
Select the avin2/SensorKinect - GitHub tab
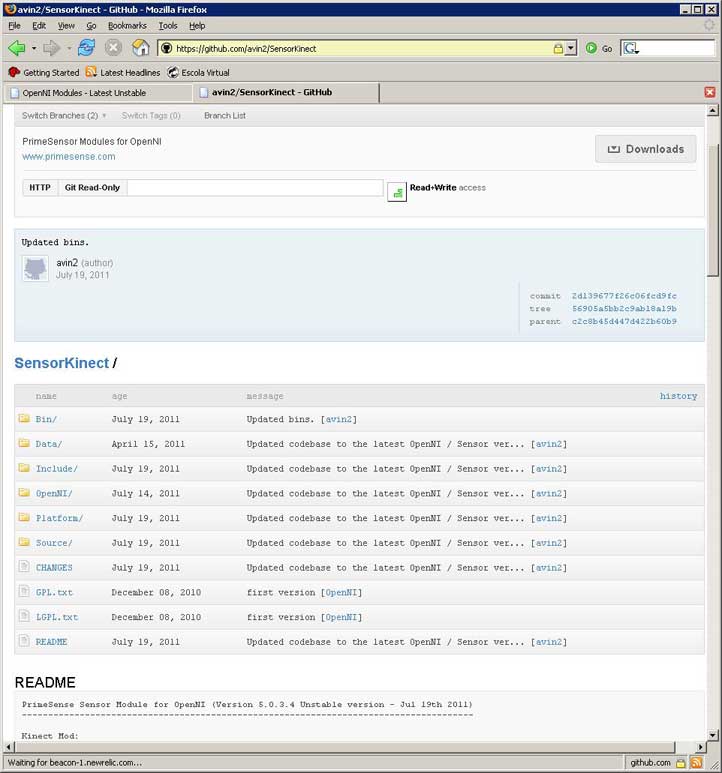click(x=286, y=92)
